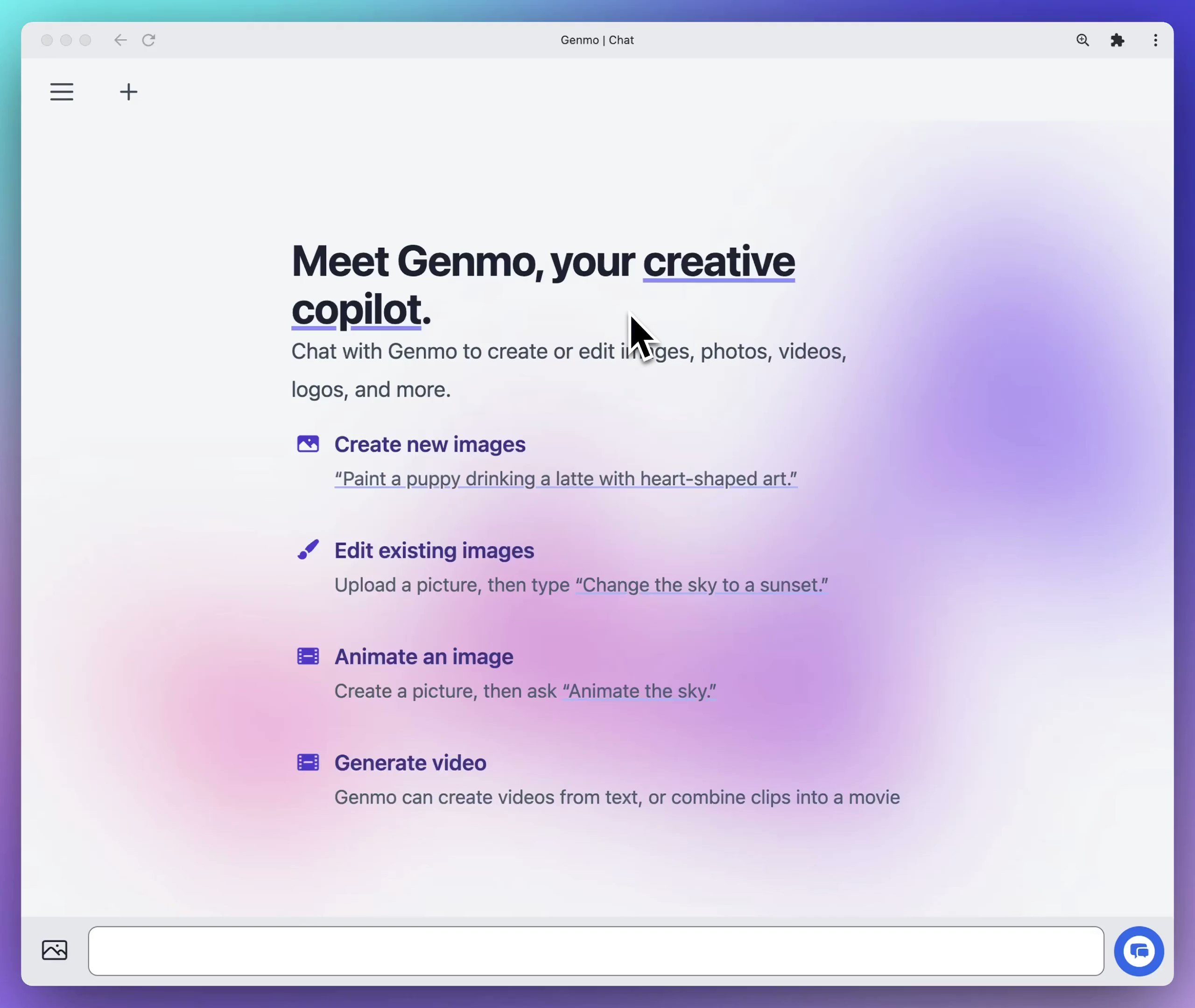Screen dimensions: 1195x1008
Task: Open the puppy latte example prompt
Action: [x=565, y=479]
